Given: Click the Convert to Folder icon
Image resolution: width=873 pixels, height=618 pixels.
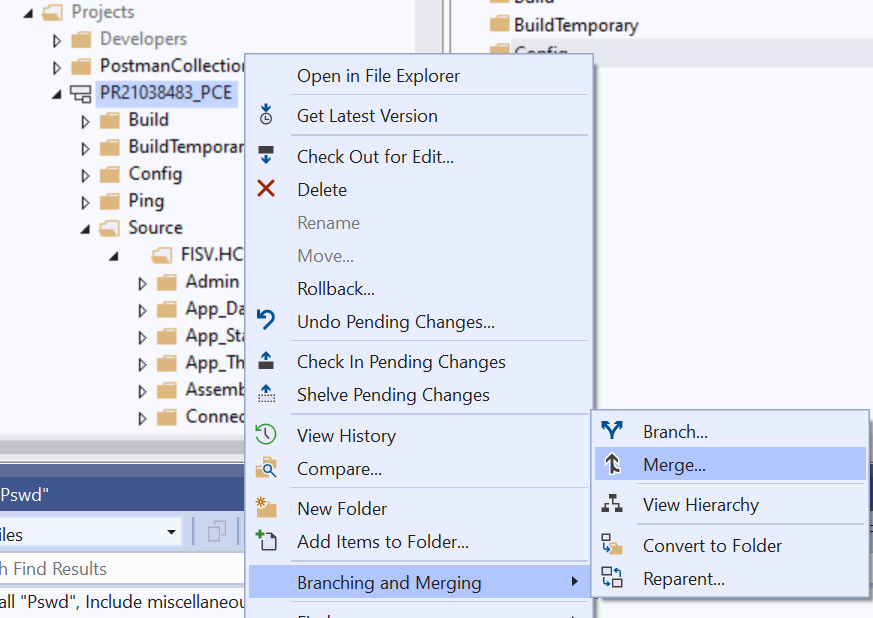Looking at the screenshot, I should point(612,545).
